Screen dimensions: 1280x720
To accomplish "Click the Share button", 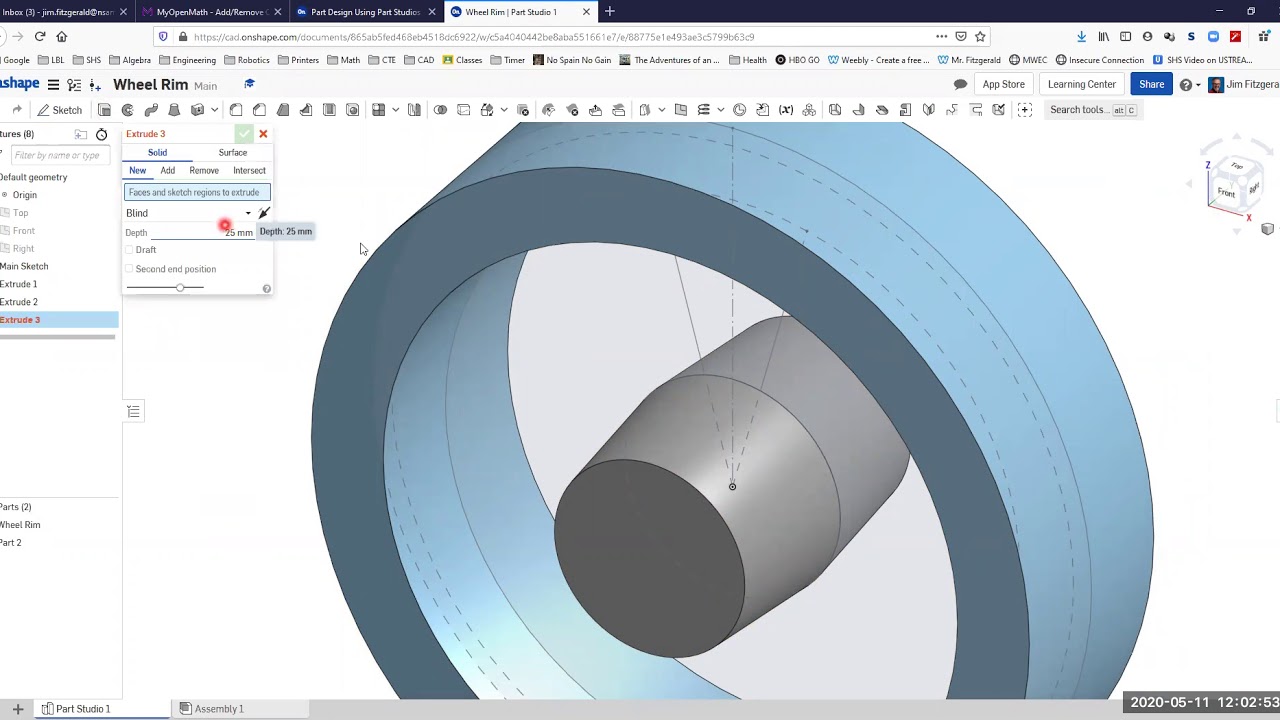I will pos(1151,85).
